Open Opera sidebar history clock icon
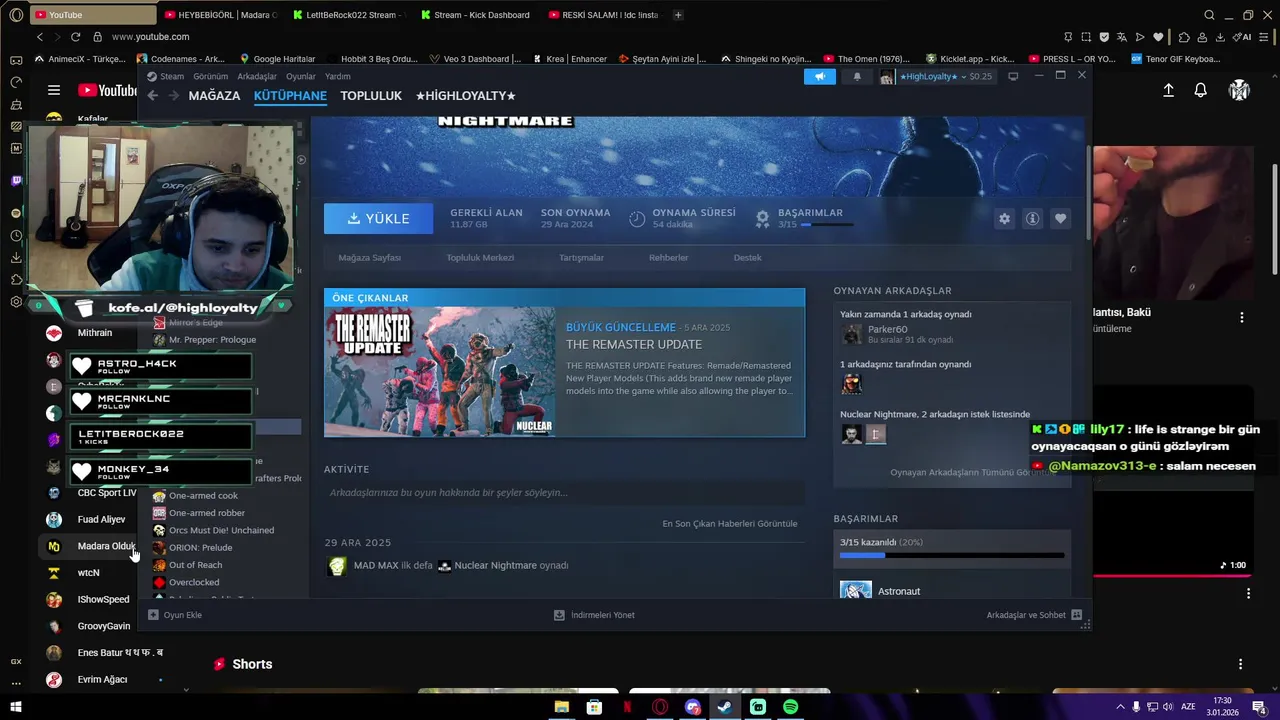The width and height of the screenshot is (1280, 720). point(16,236)
